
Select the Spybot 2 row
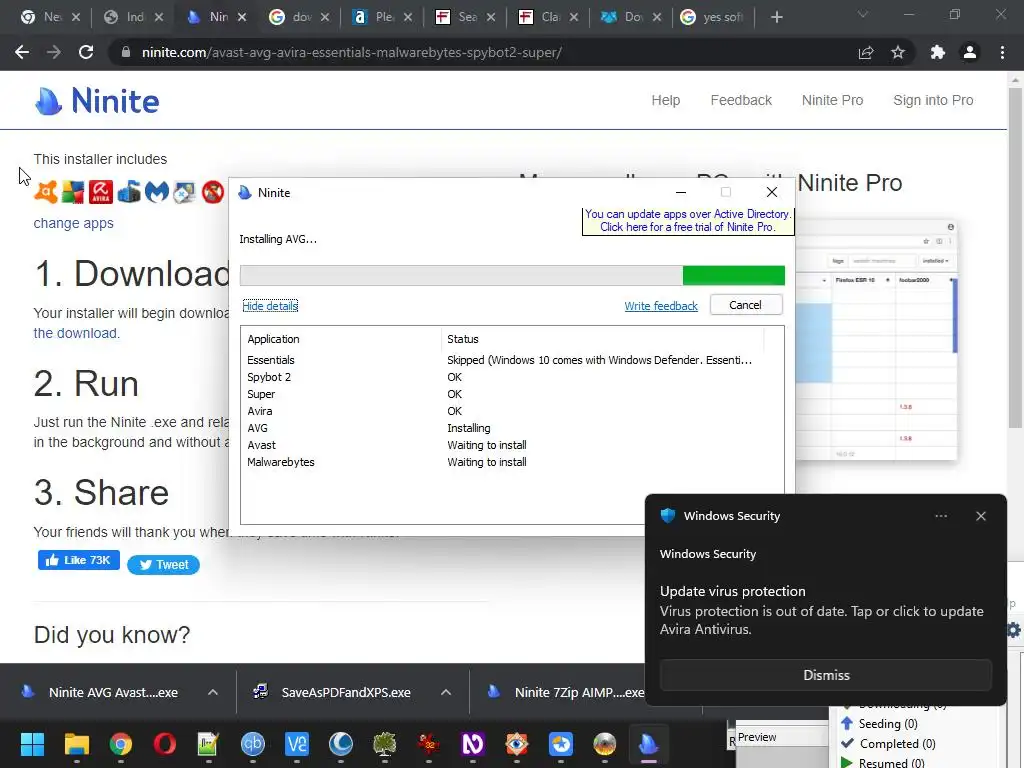click(502, 377)
